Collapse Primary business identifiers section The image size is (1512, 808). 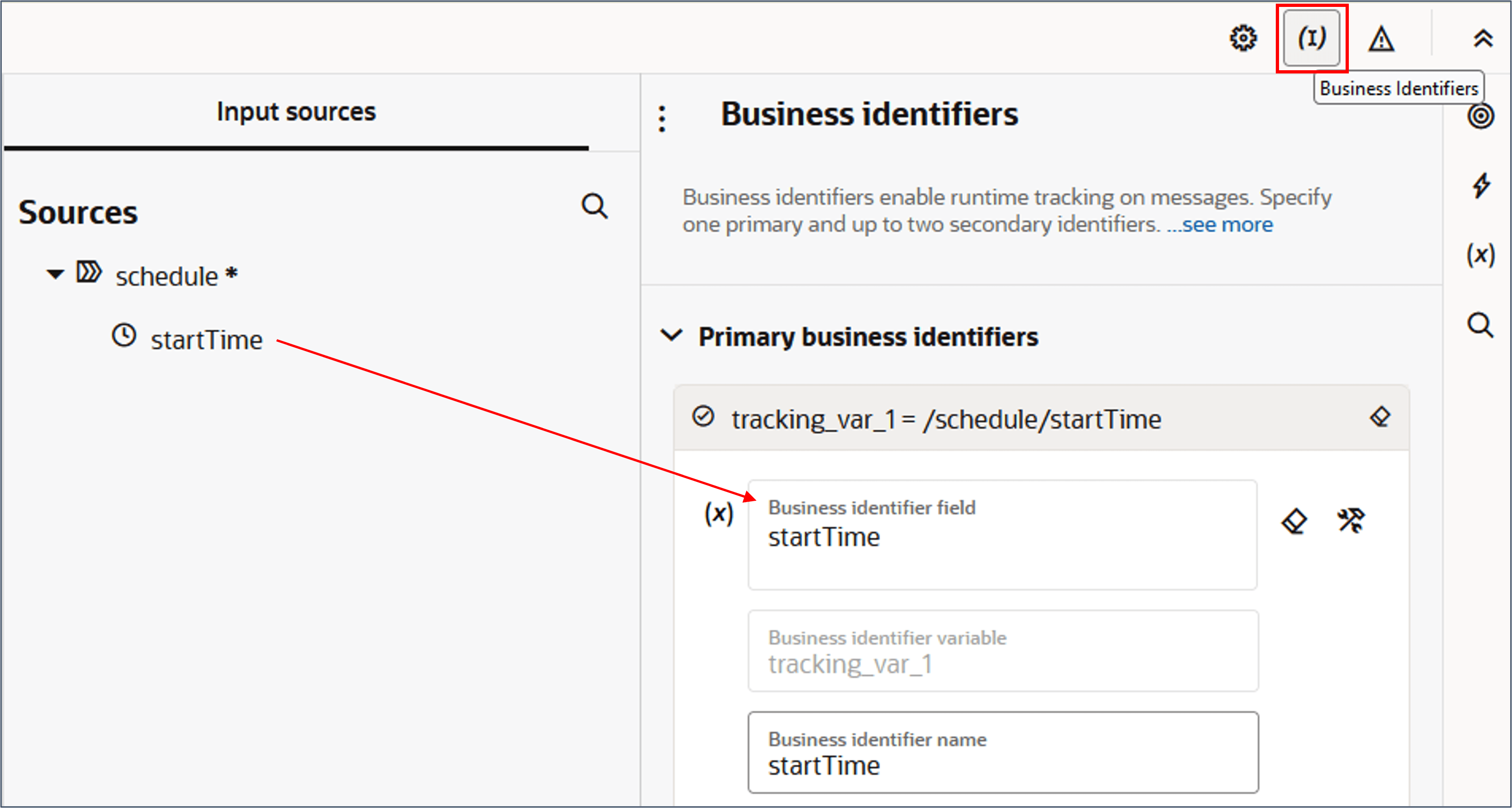point(672,336)
